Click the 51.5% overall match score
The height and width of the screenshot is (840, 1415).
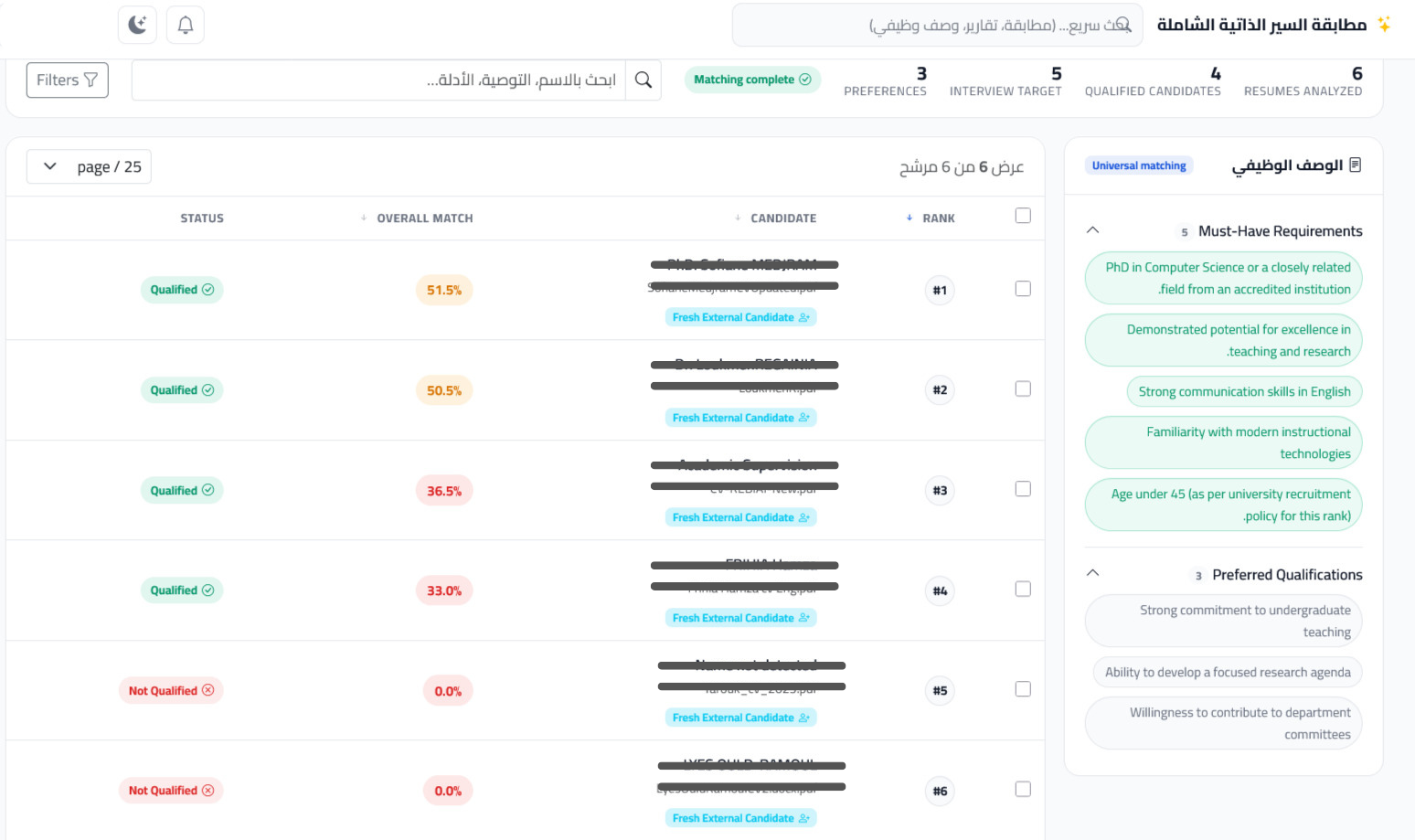[x=444, y=290]
